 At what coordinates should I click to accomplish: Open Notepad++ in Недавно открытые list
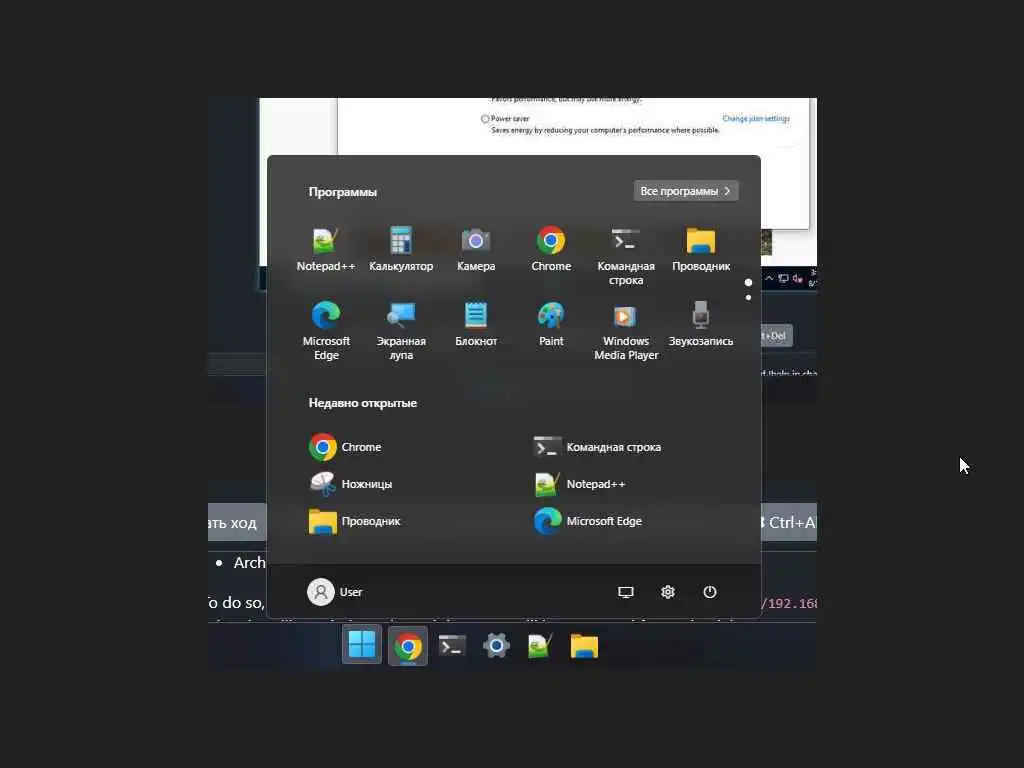click(x=580, y=484)
